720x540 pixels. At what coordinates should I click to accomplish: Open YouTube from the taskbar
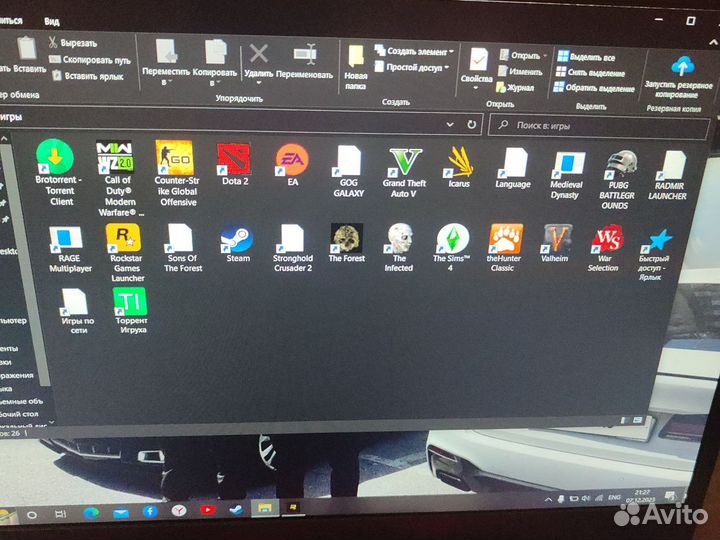[208, 510]
